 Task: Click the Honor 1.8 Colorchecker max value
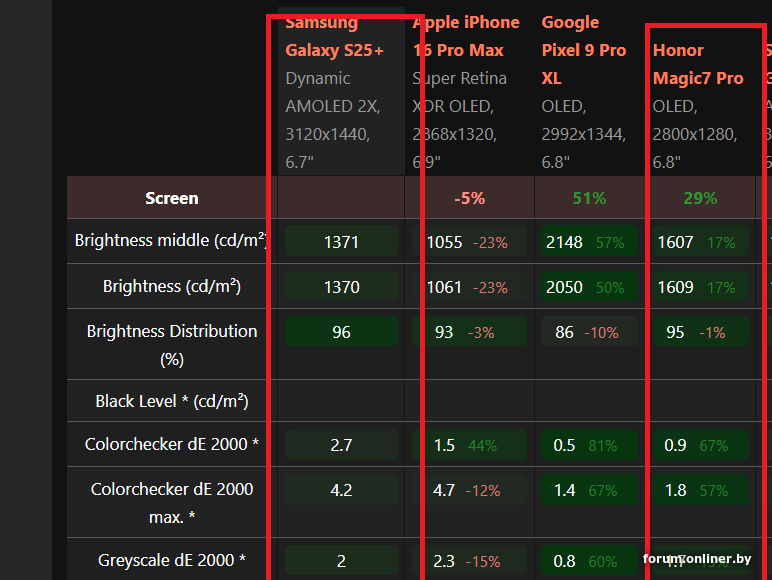point(675,490)
